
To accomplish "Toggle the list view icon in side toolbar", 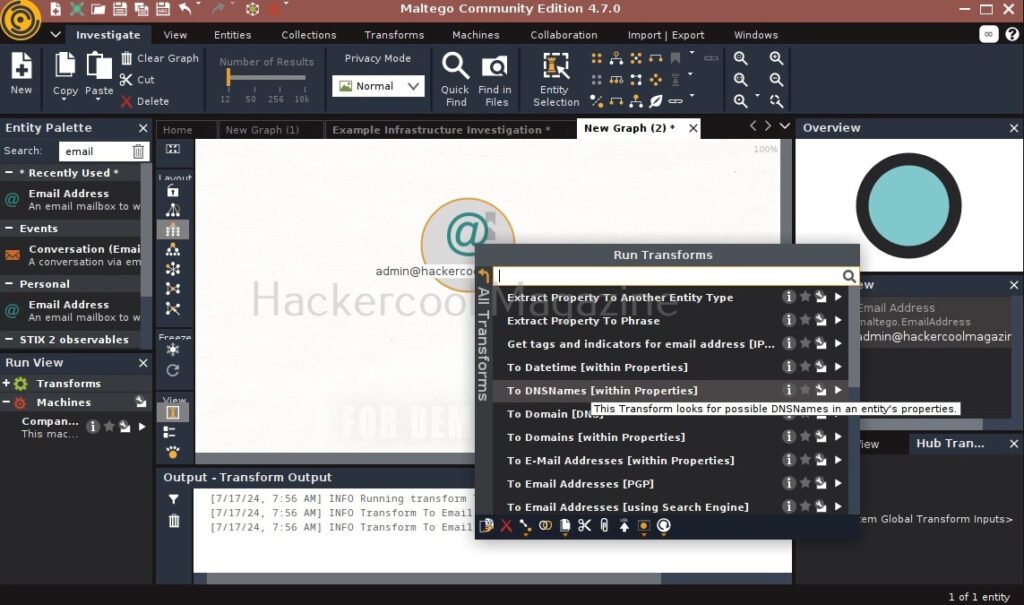I will click(170, 432).
